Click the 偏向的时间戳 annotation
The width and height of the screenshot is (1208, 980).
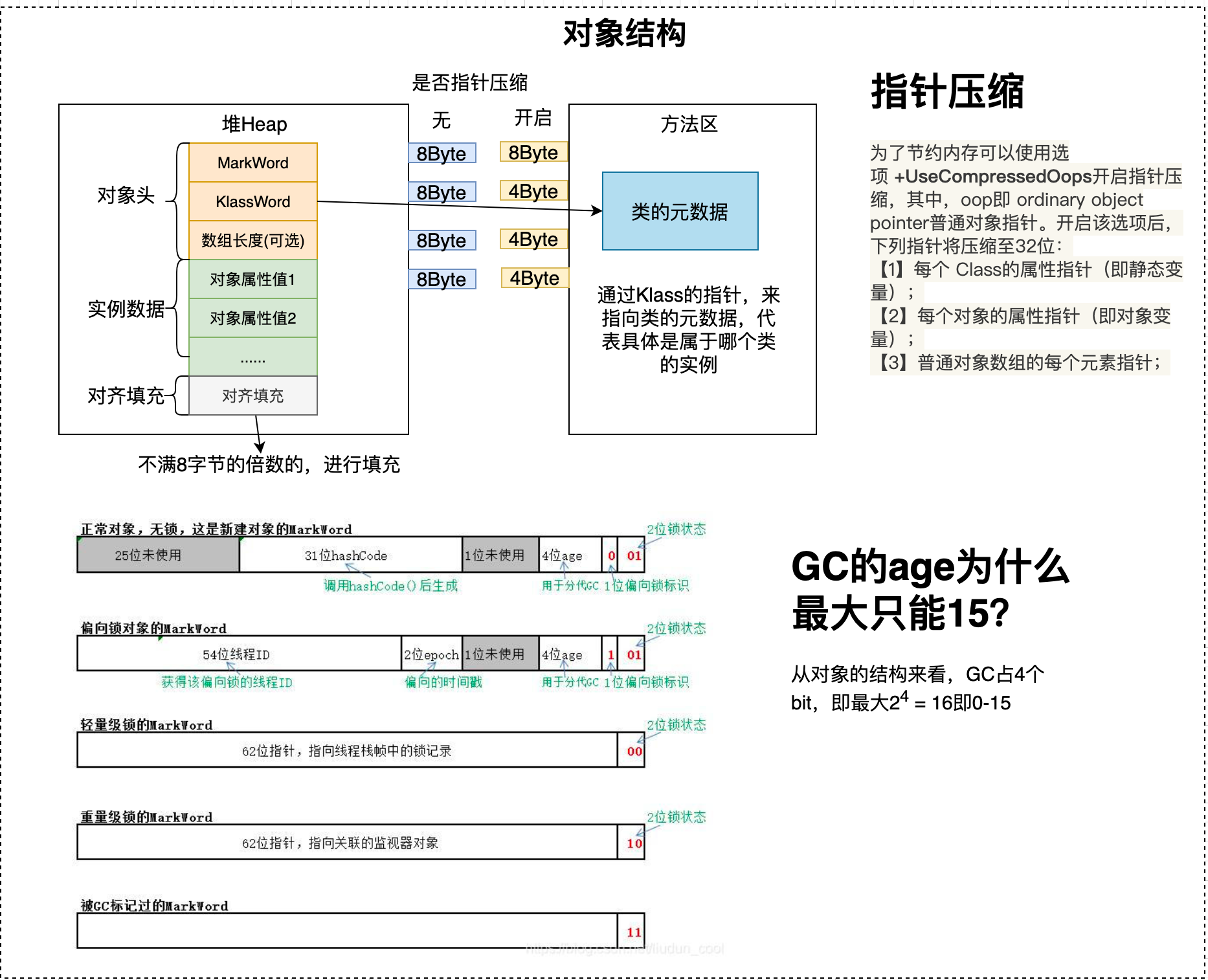click(443, 682)
